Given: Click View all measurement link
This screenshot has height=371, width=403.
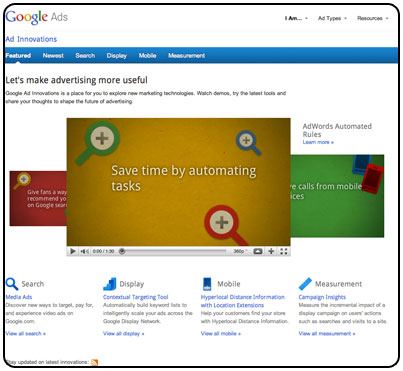Looking at the screenshot, I should click(327, 333).
